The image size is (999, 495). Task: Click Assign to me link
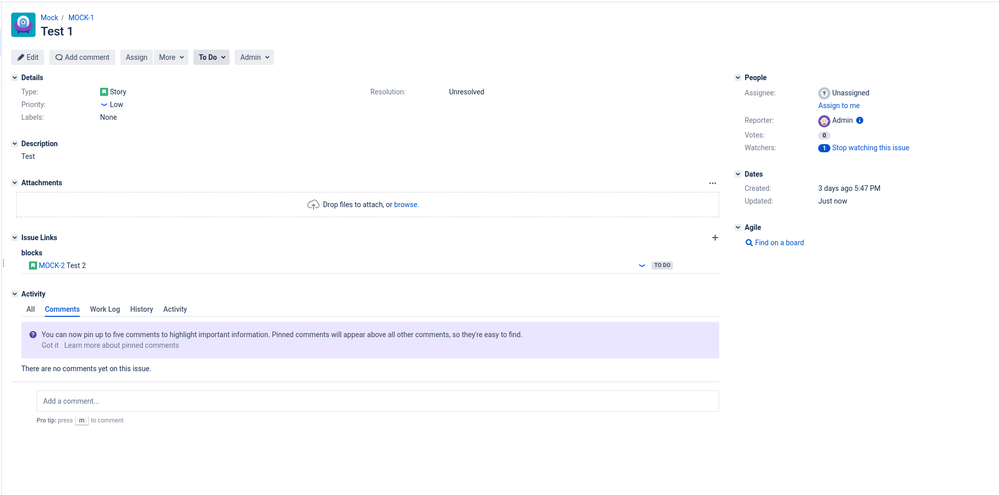coord(839,106)
